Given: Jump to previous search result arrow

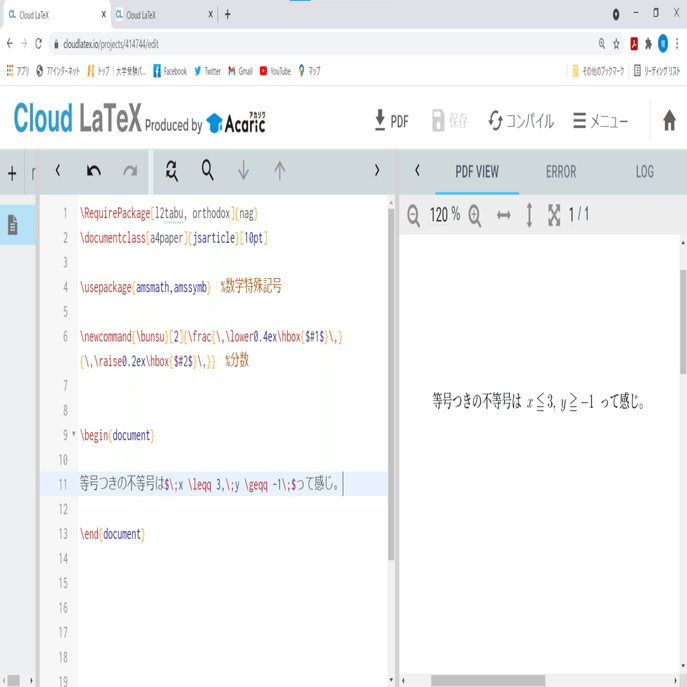Looking at the screenshot, I should [x=280, y=170].
